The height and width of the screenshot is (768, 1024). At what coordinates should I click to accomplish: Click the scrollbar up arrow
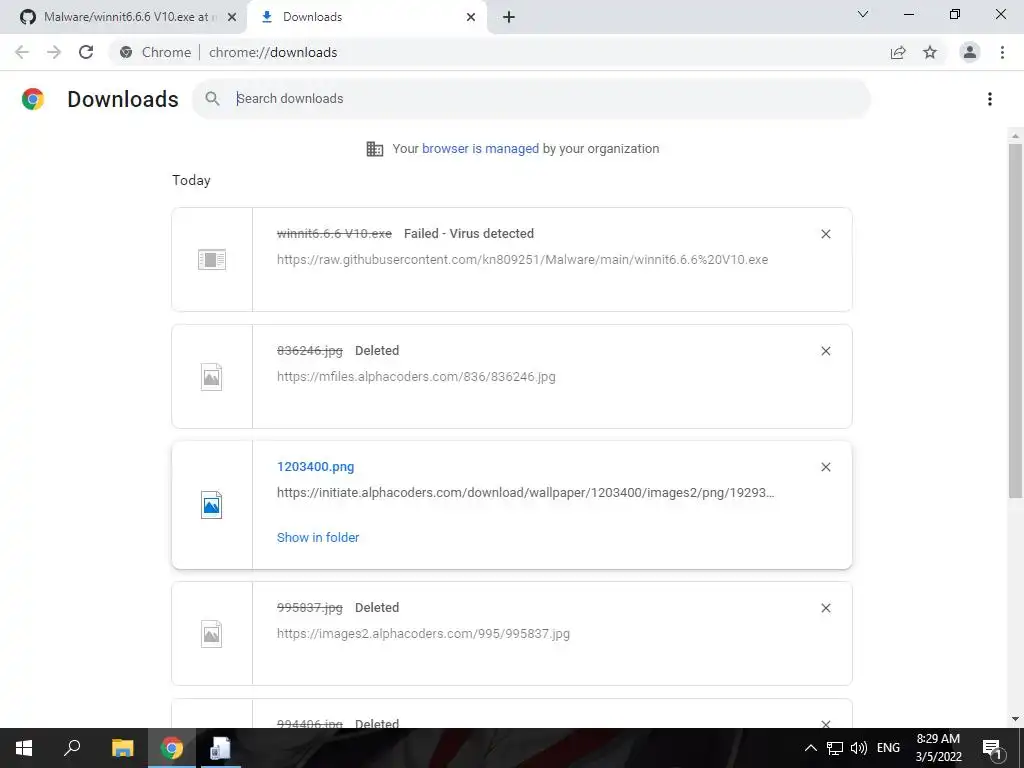(1015, 136)
